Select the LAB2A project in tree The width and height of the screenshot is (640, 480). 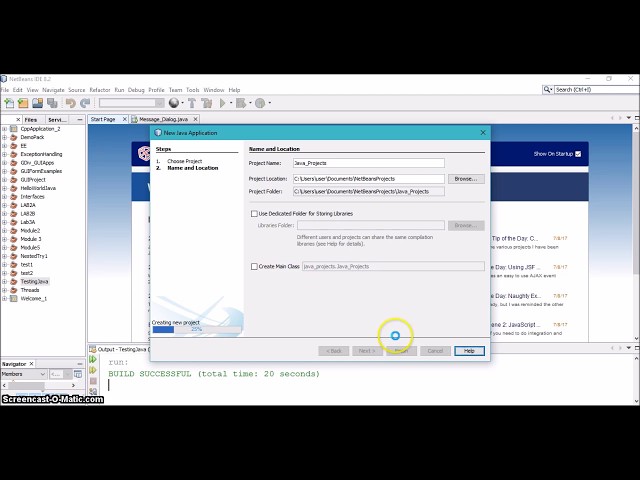(28, 205)
